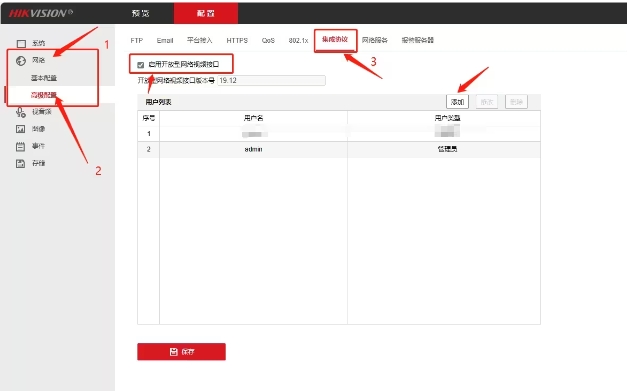Screen dimensions: 628x391
Task: Click the interface version field showing 19.12
Action: coord(272,81)
